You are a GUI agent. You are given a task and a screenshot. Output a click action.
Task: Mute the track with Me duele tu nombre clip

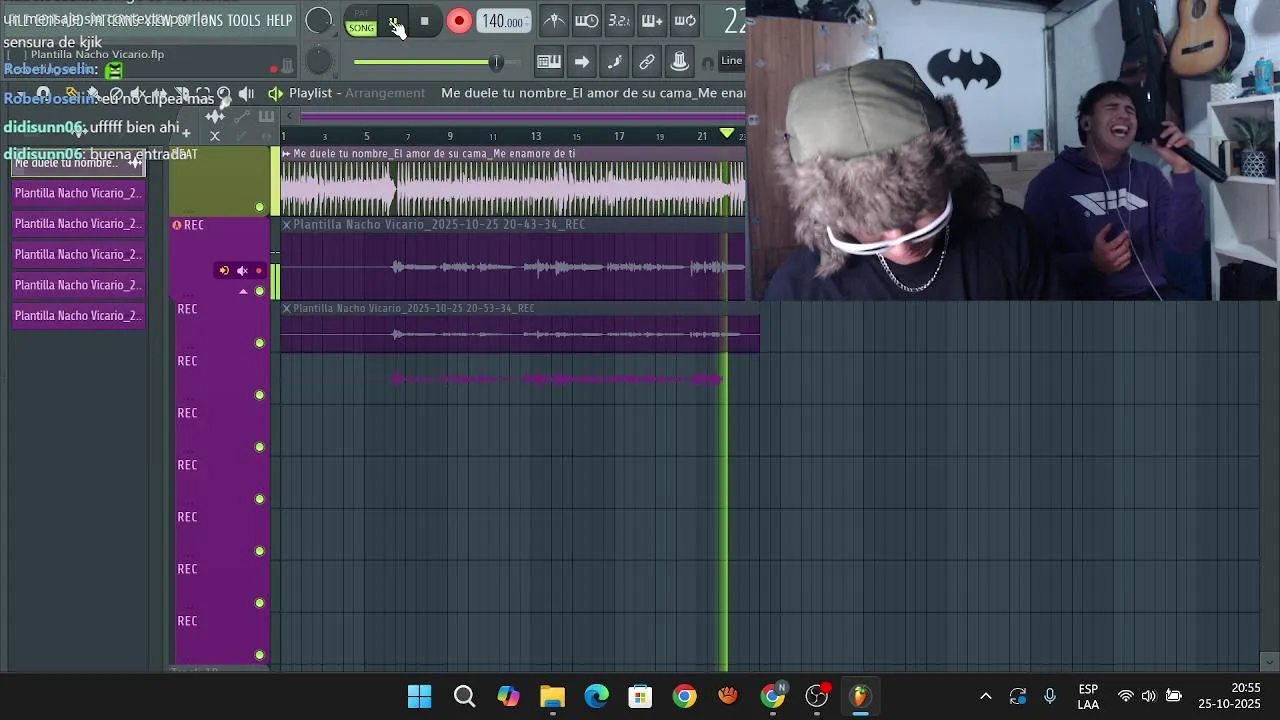point(260,207)
